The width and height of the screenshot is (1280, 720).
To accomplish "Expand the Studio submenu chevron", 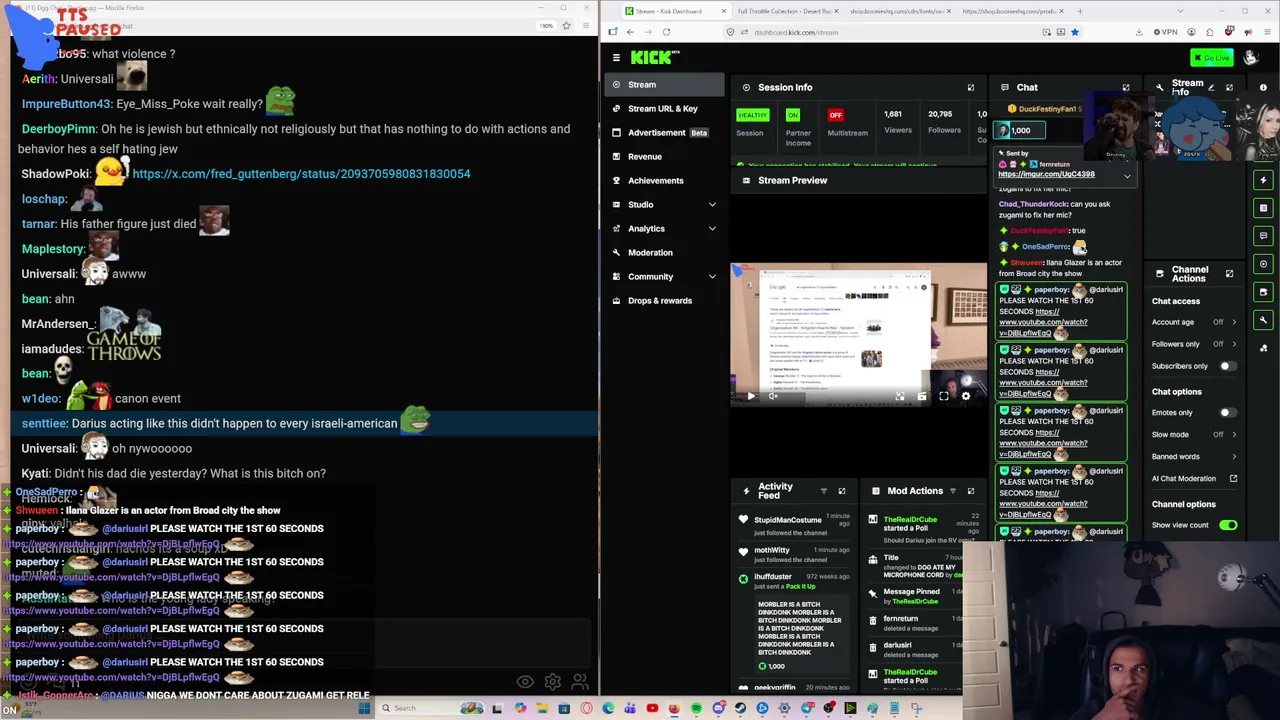I will click(x=712, y=205).
